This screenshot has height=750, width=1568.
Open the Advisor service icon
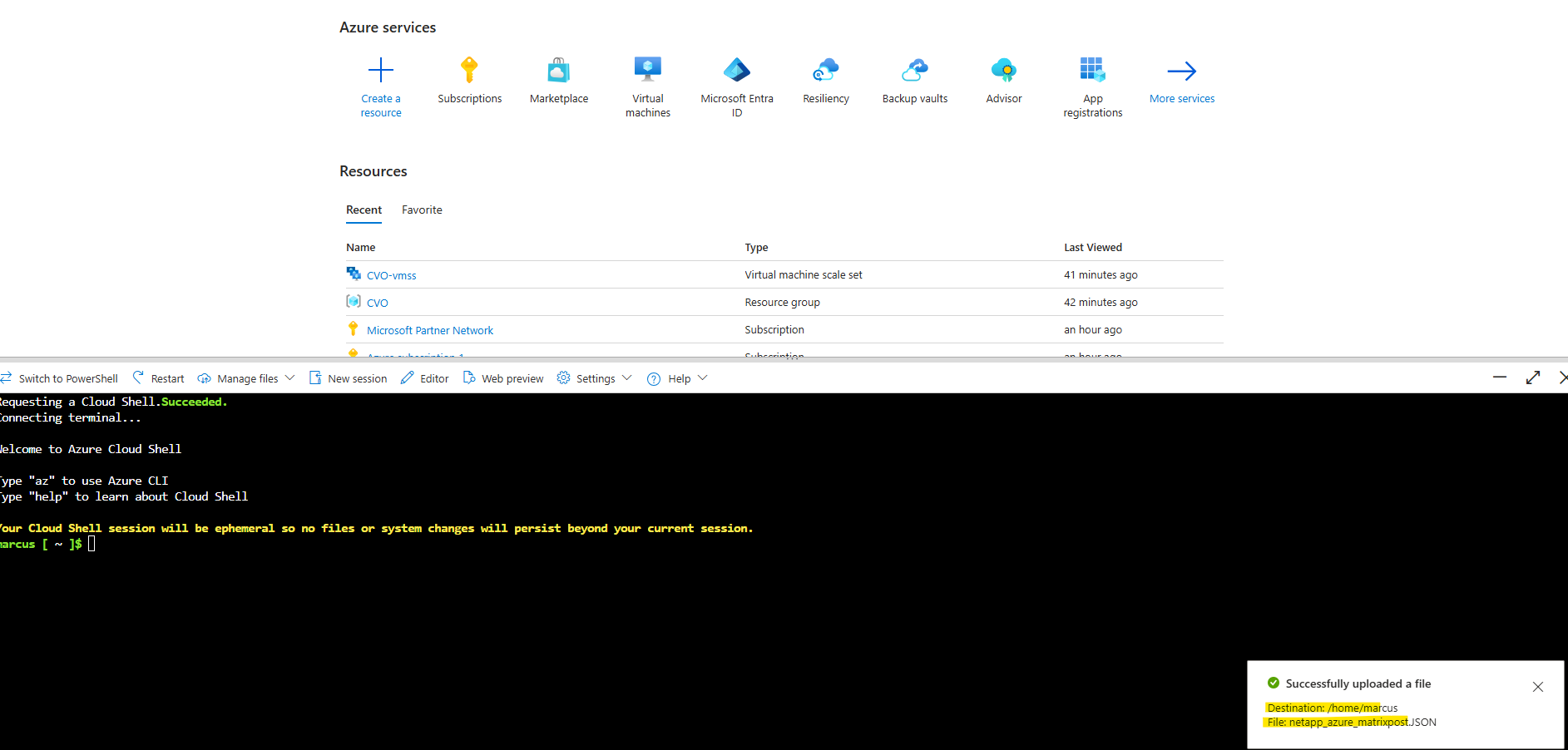pos(1004,70)
